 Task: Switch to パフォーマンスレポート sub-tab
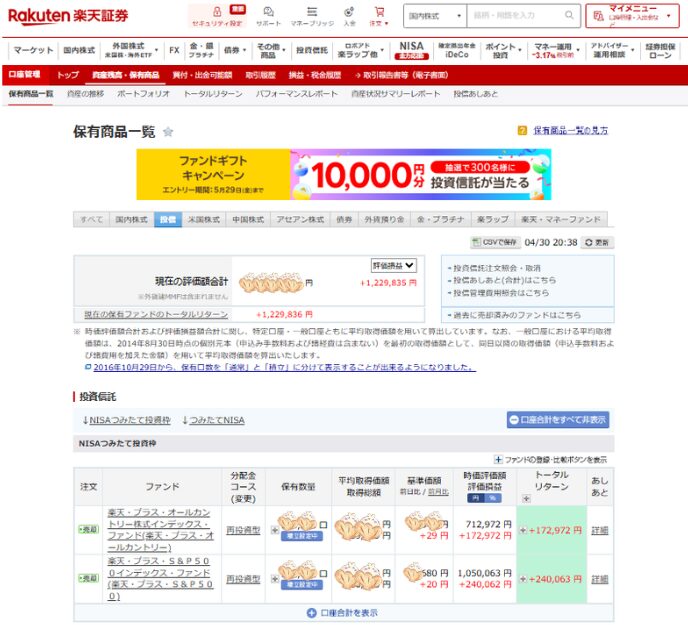[297, 93]
